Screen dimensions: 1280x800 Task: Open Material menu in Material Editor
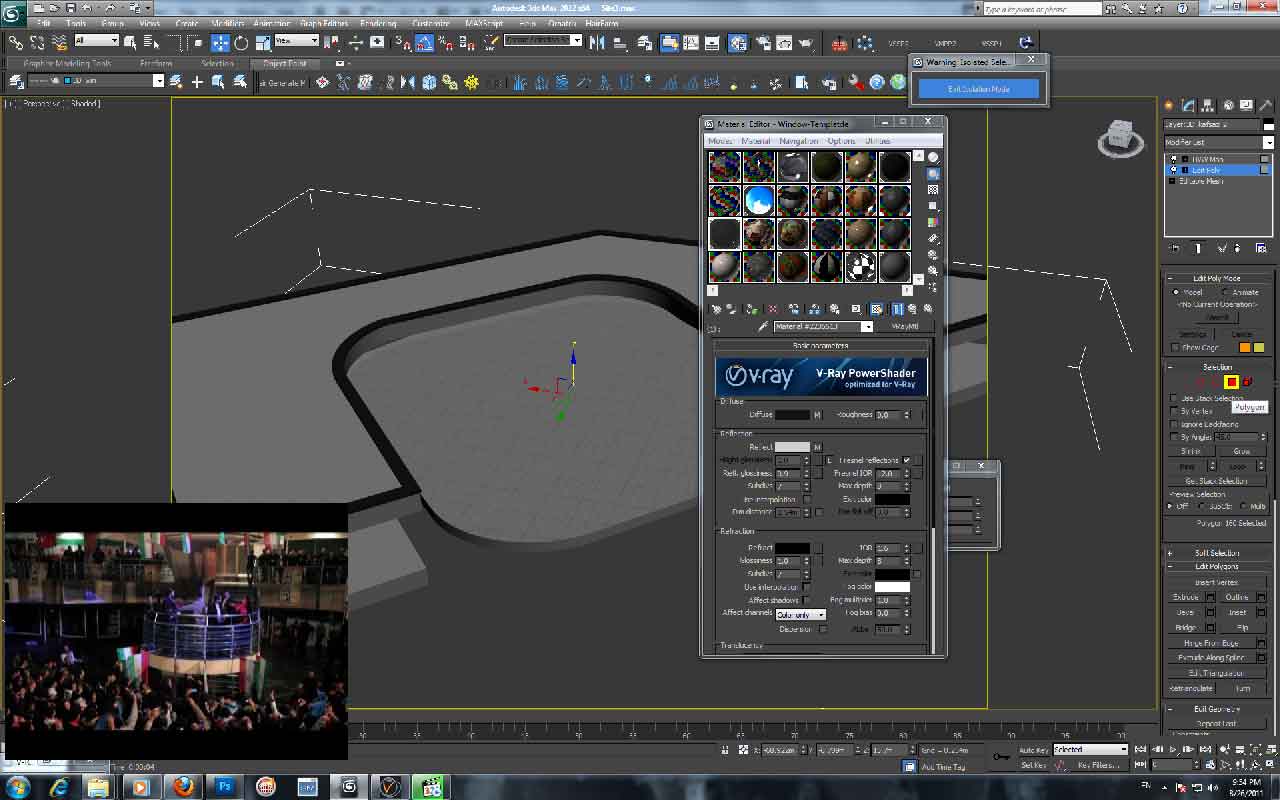[756, 141]
